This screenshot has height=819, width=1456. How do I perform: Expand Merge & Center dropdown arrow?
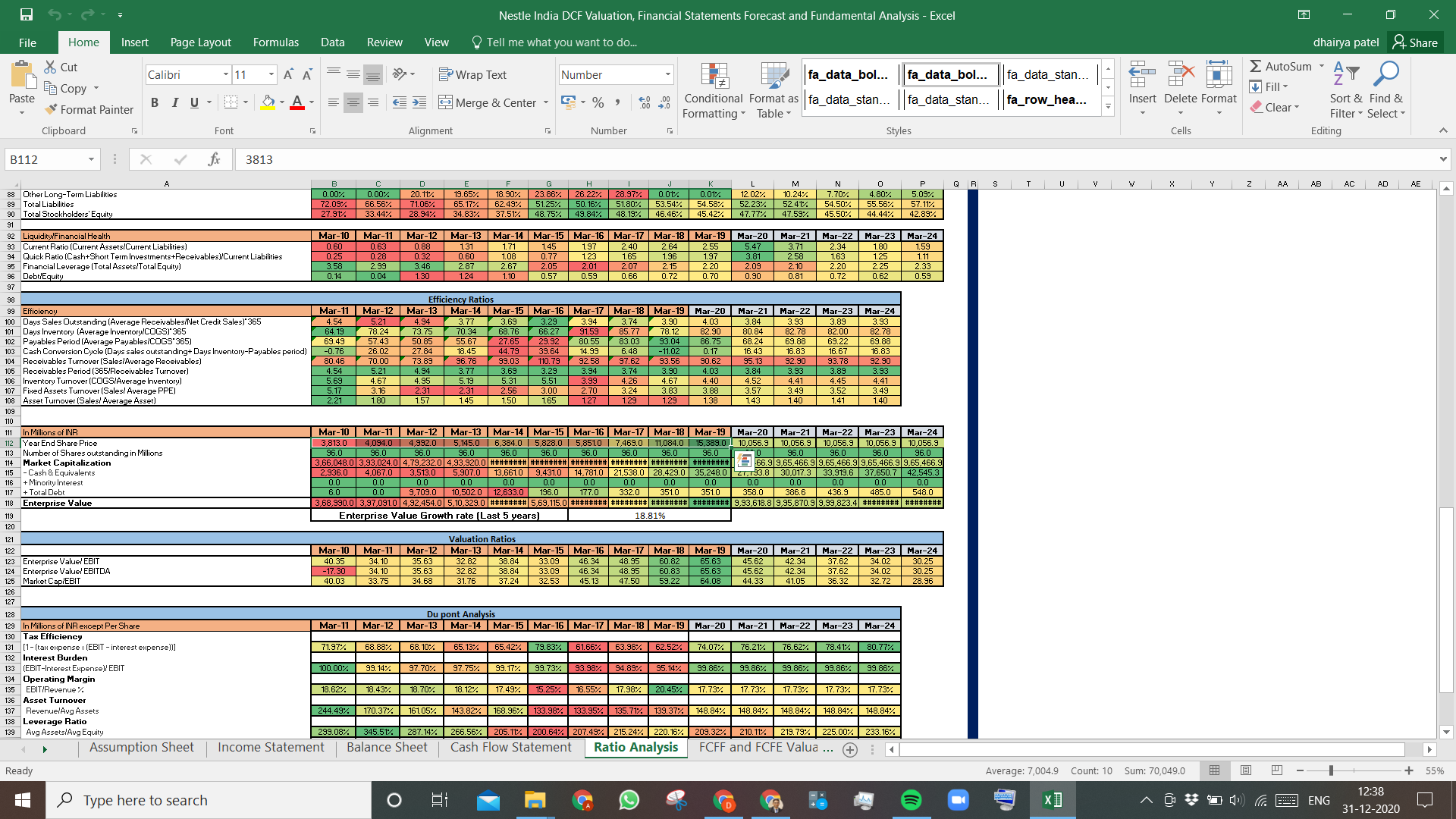[x=546, y=102]
